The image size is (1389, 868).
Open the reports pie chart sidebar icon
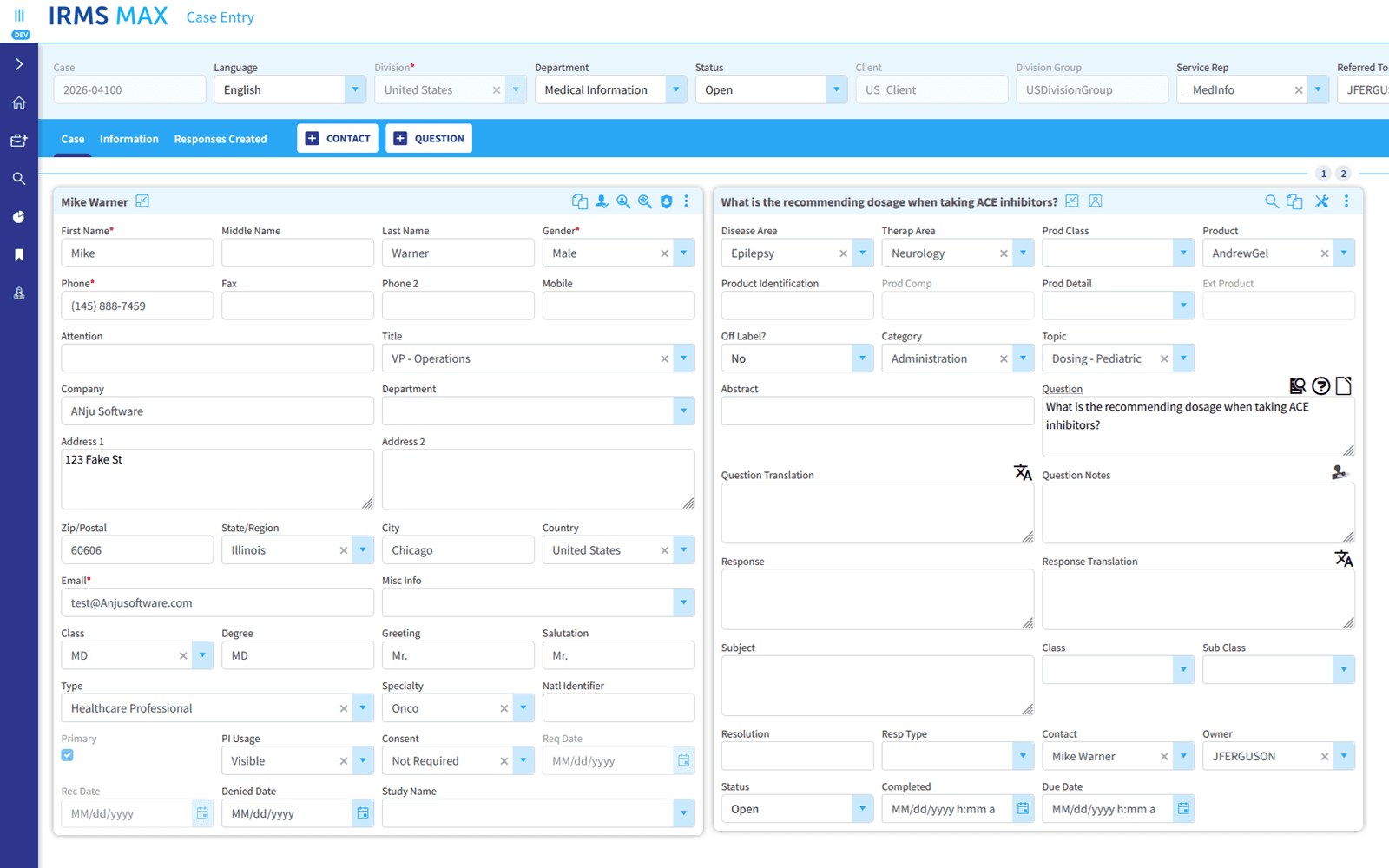click(19, 217)
